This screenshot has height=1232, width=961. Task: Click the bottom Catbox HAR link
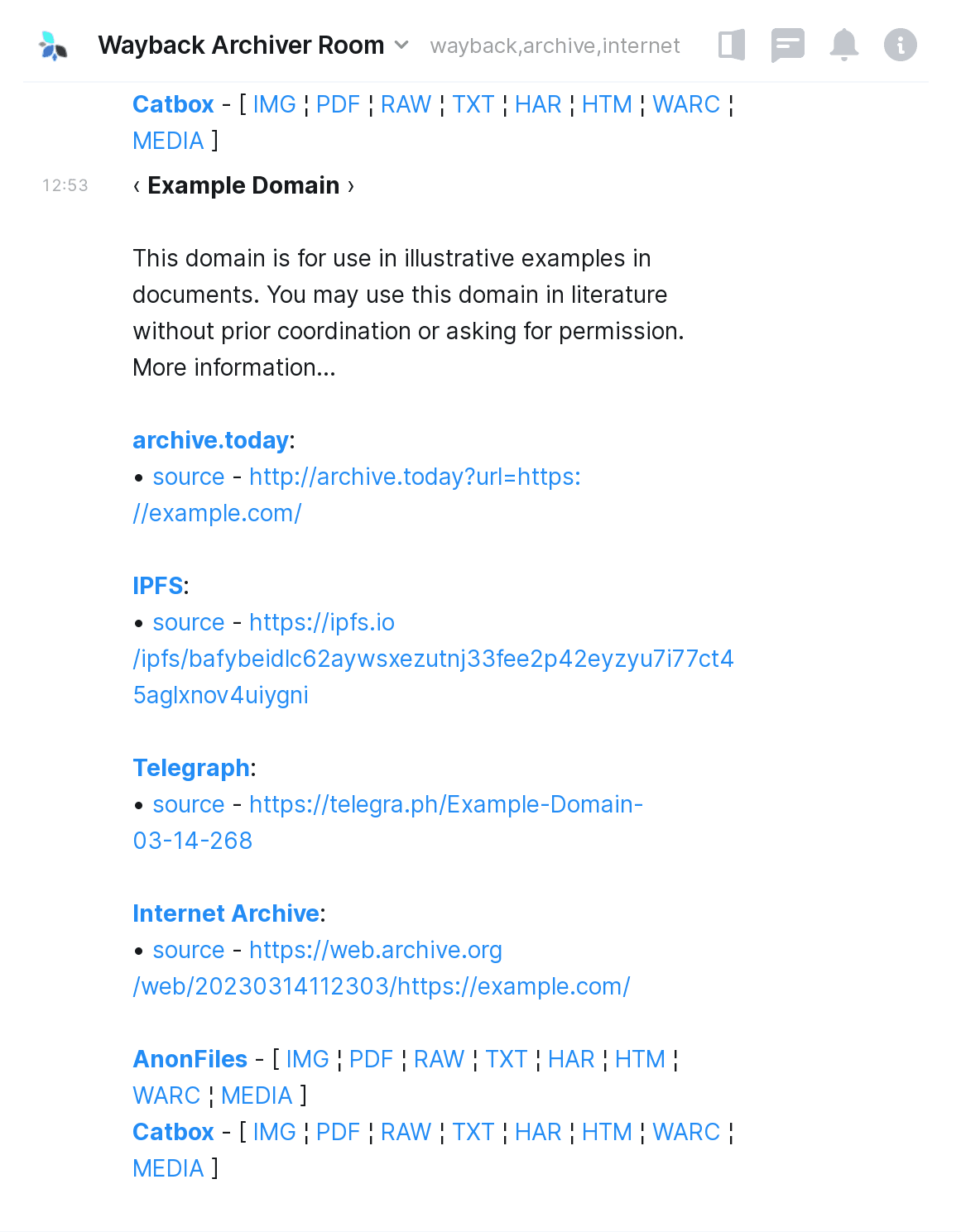pos(537,1132)
